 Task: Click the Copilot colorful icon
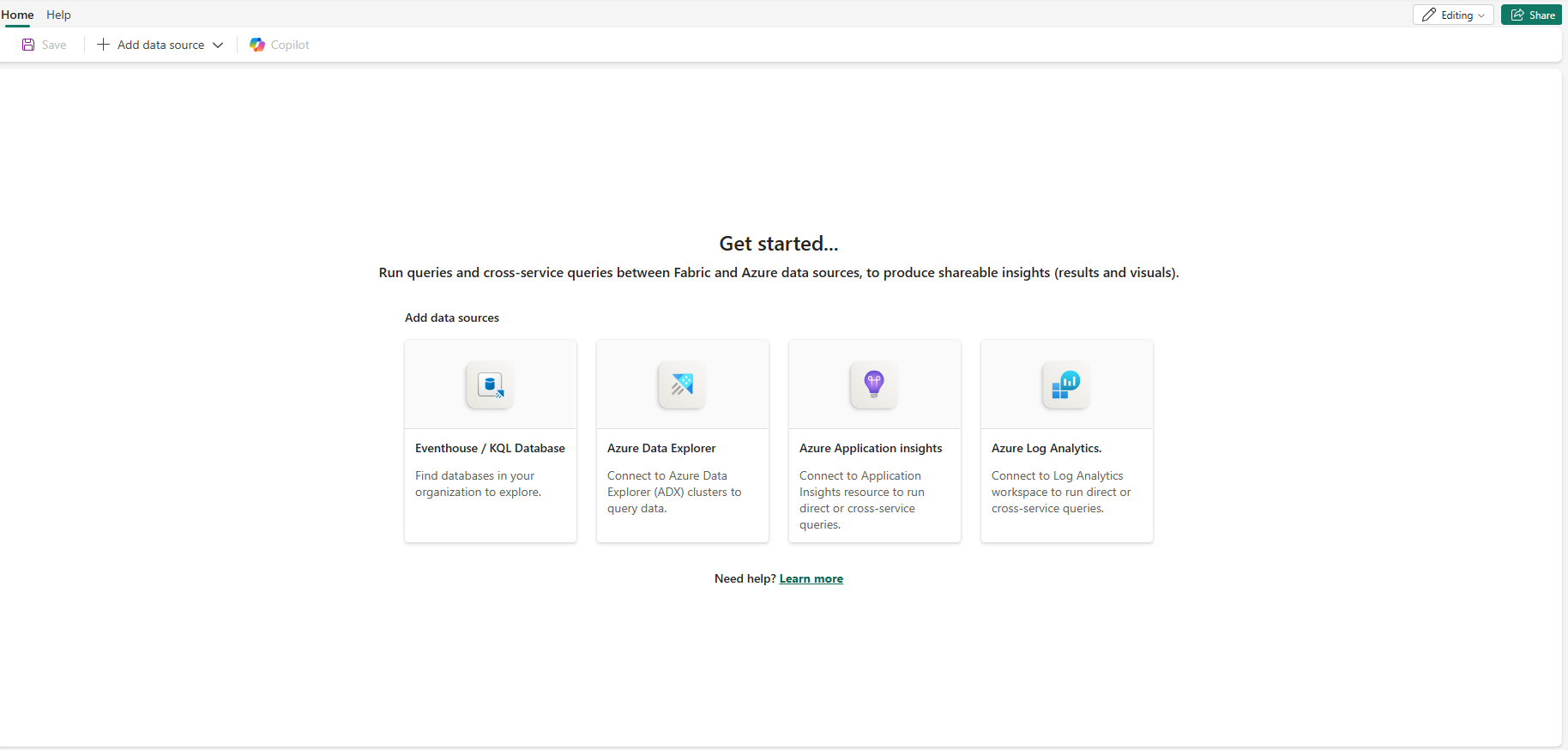tap(257, 45)
